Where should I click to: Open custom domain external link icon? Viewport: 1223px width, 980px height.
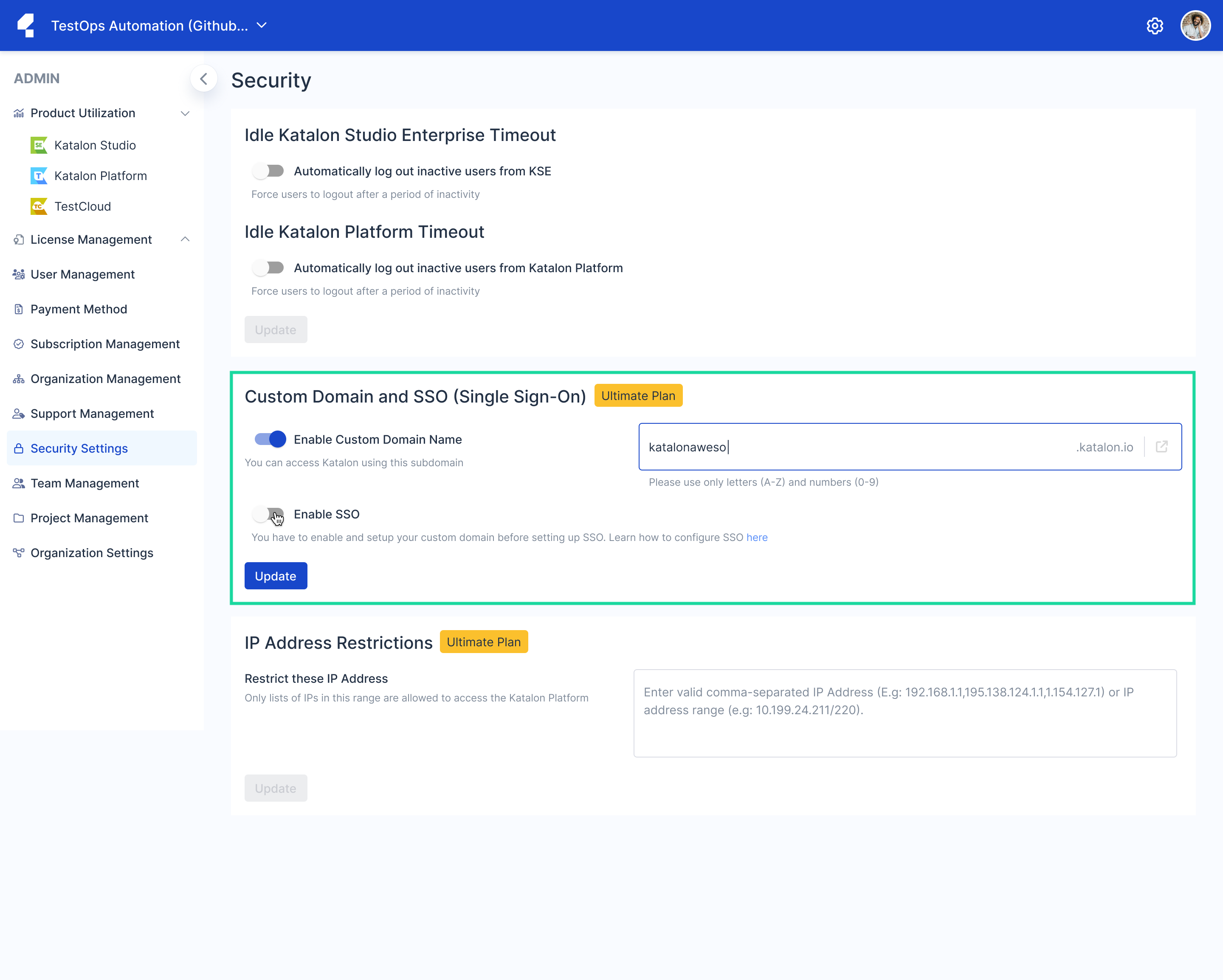tap(1162, 447)
